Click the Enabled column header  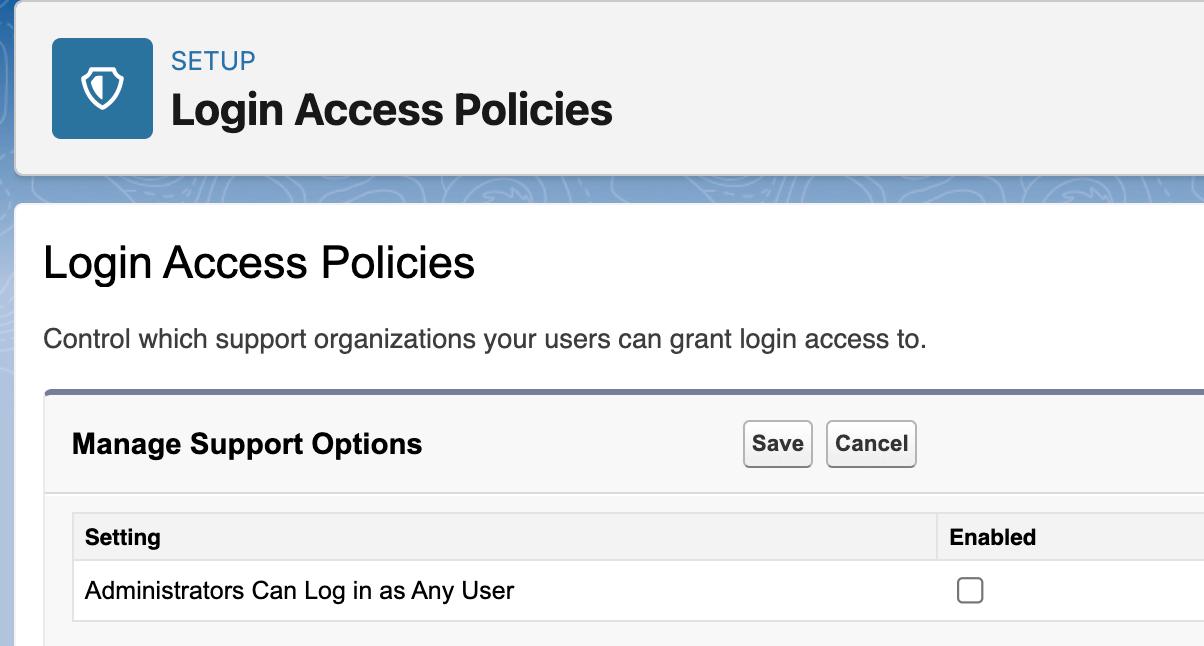pyautogui.click(x=992, y=537)
